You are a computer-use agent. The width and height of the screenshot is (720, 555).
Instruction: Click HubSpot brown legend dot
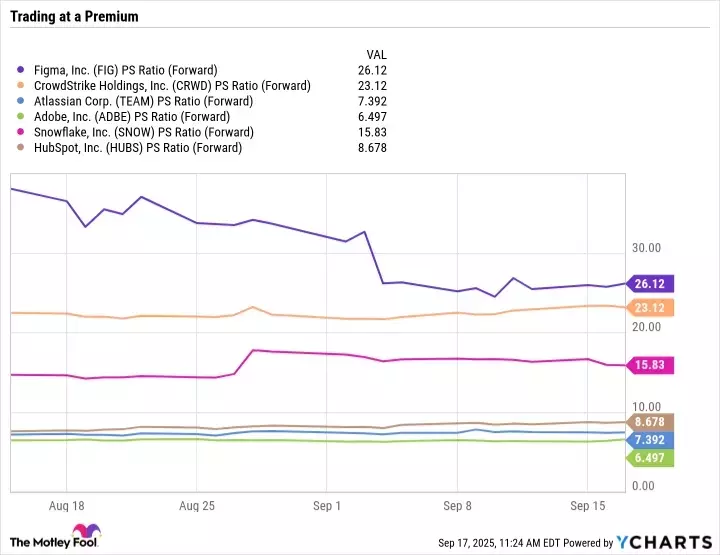[21, 148]
